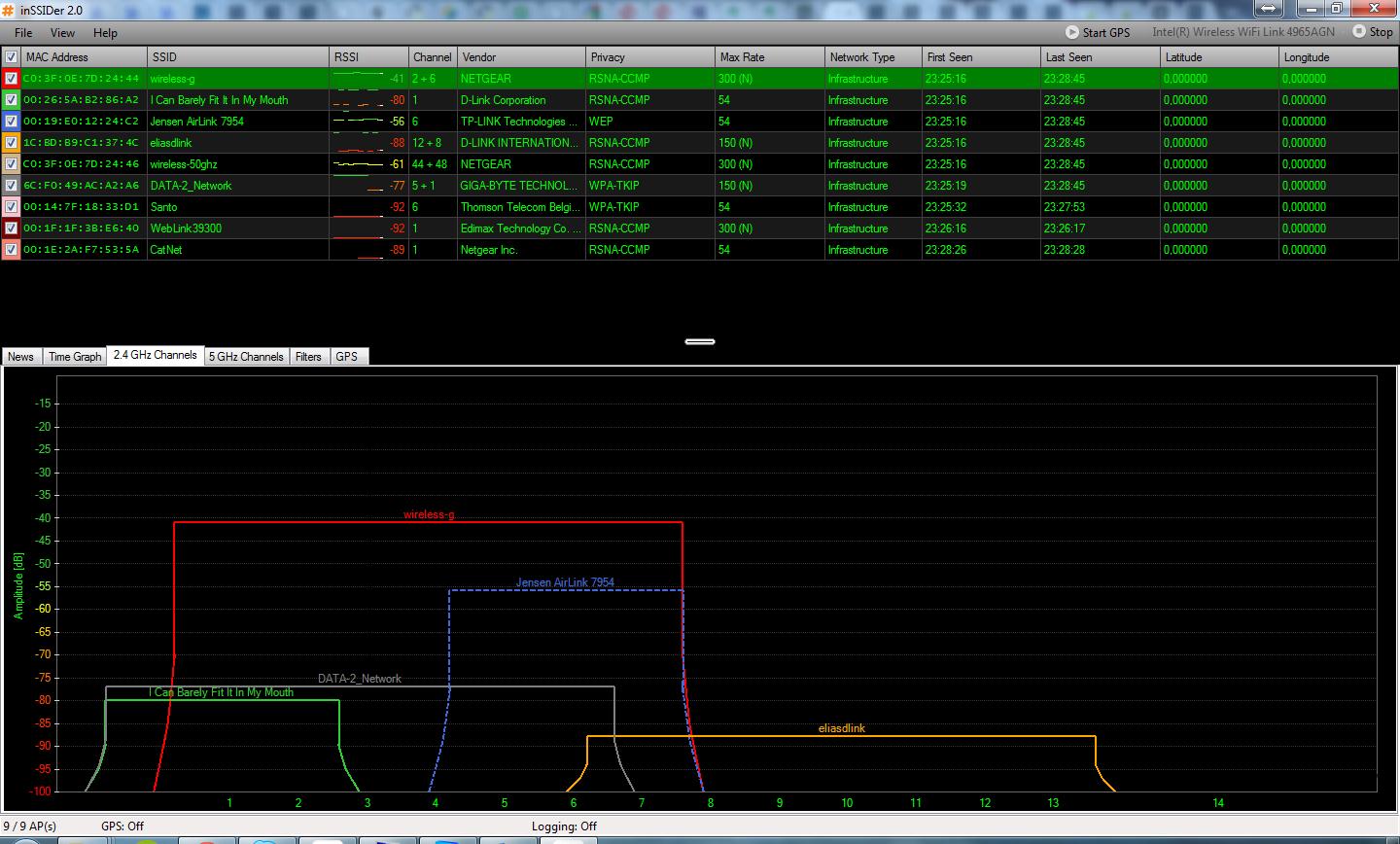Image resolution: width=1400 pixels, height=844 pixels.
Task: Click Thomson Telecom Belgi vendor cell
Action: coord(521,207)
